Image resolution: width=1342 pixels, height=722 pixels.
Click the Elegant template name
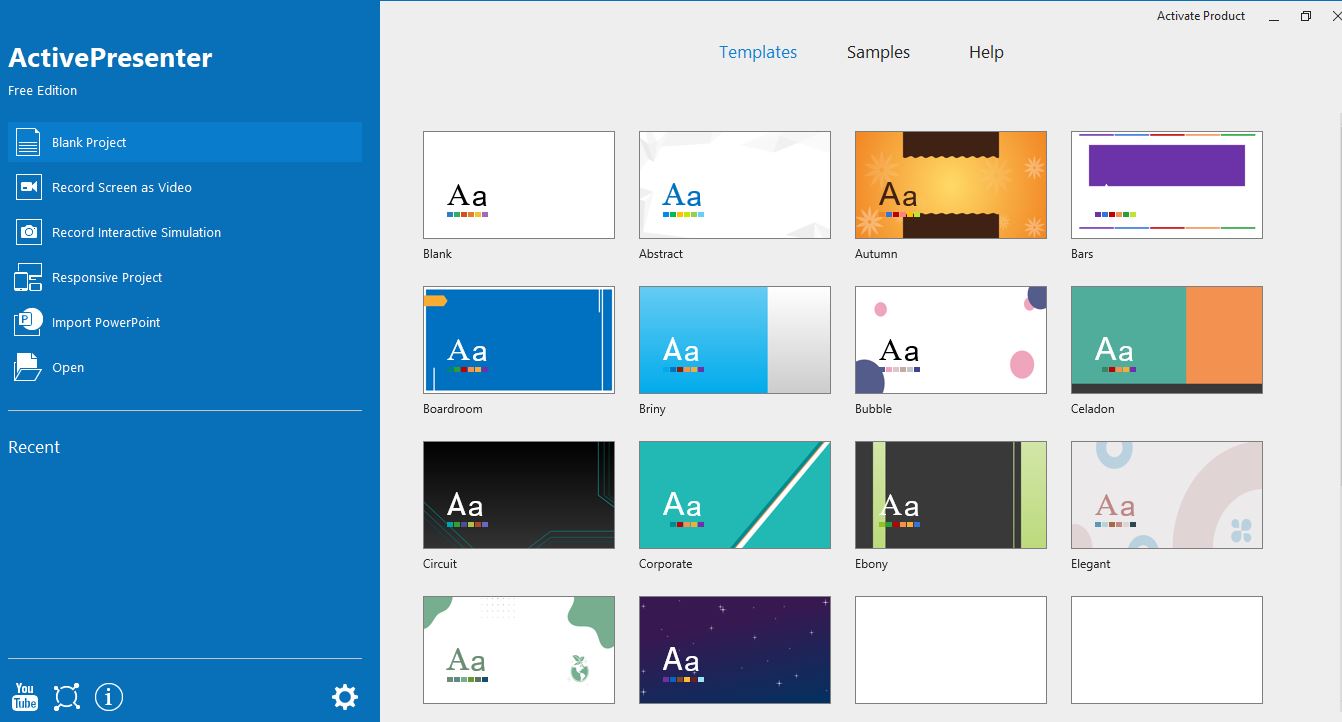pyautogui.click(x=1091, y=564)
